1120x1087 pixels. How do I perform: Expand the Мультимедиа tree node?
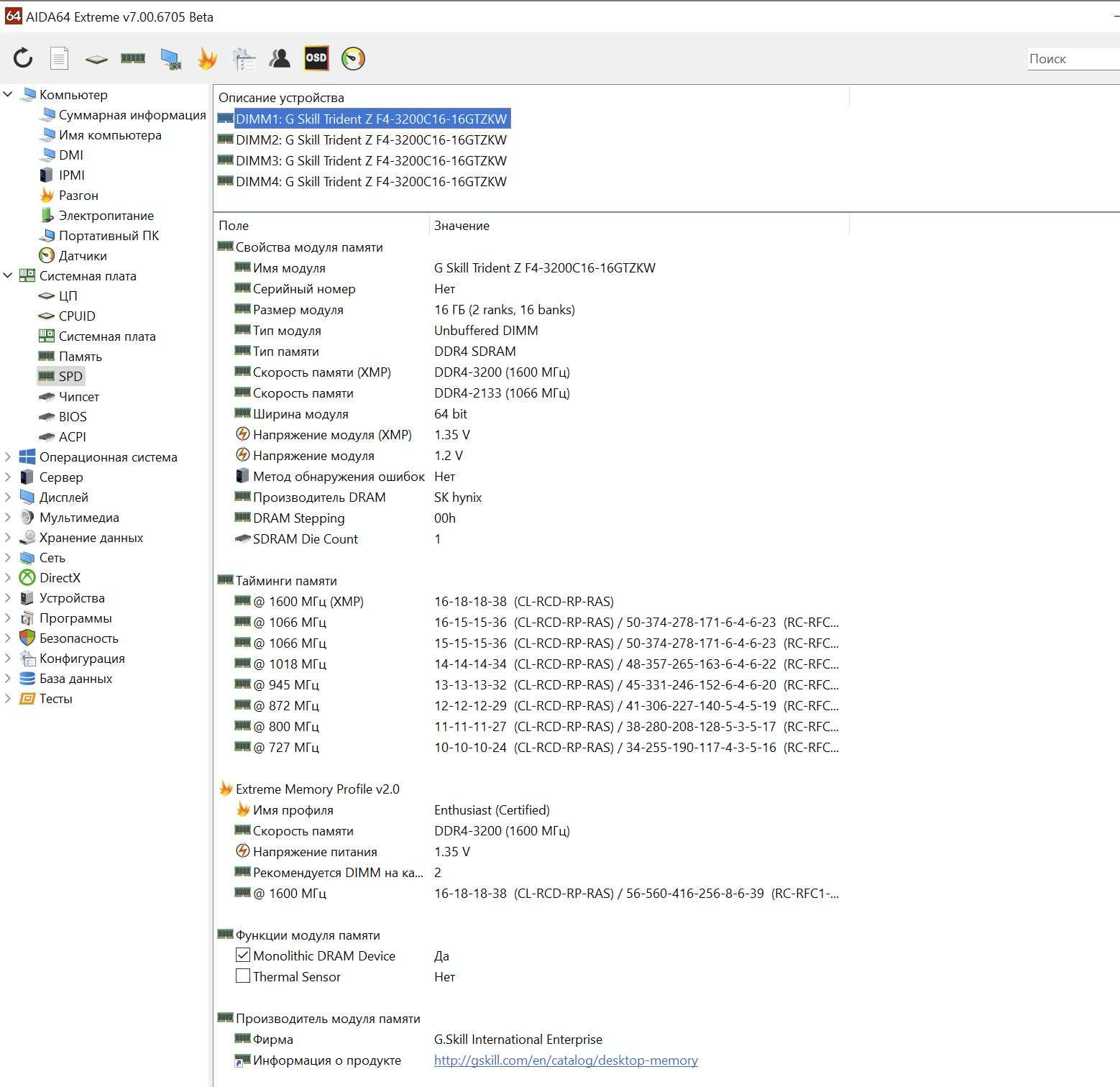click(9, 517)
